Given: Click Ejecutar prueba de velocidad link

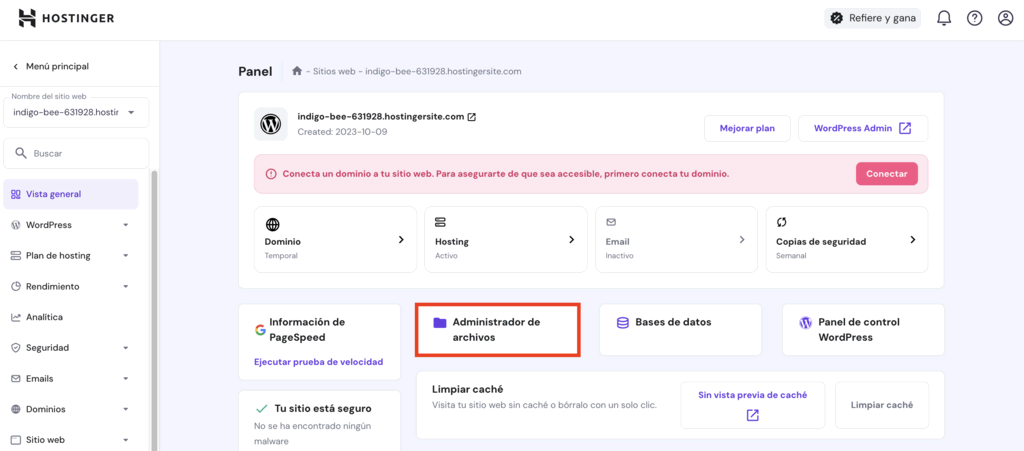Looking at the screenshot, I should tap(318, 362).
